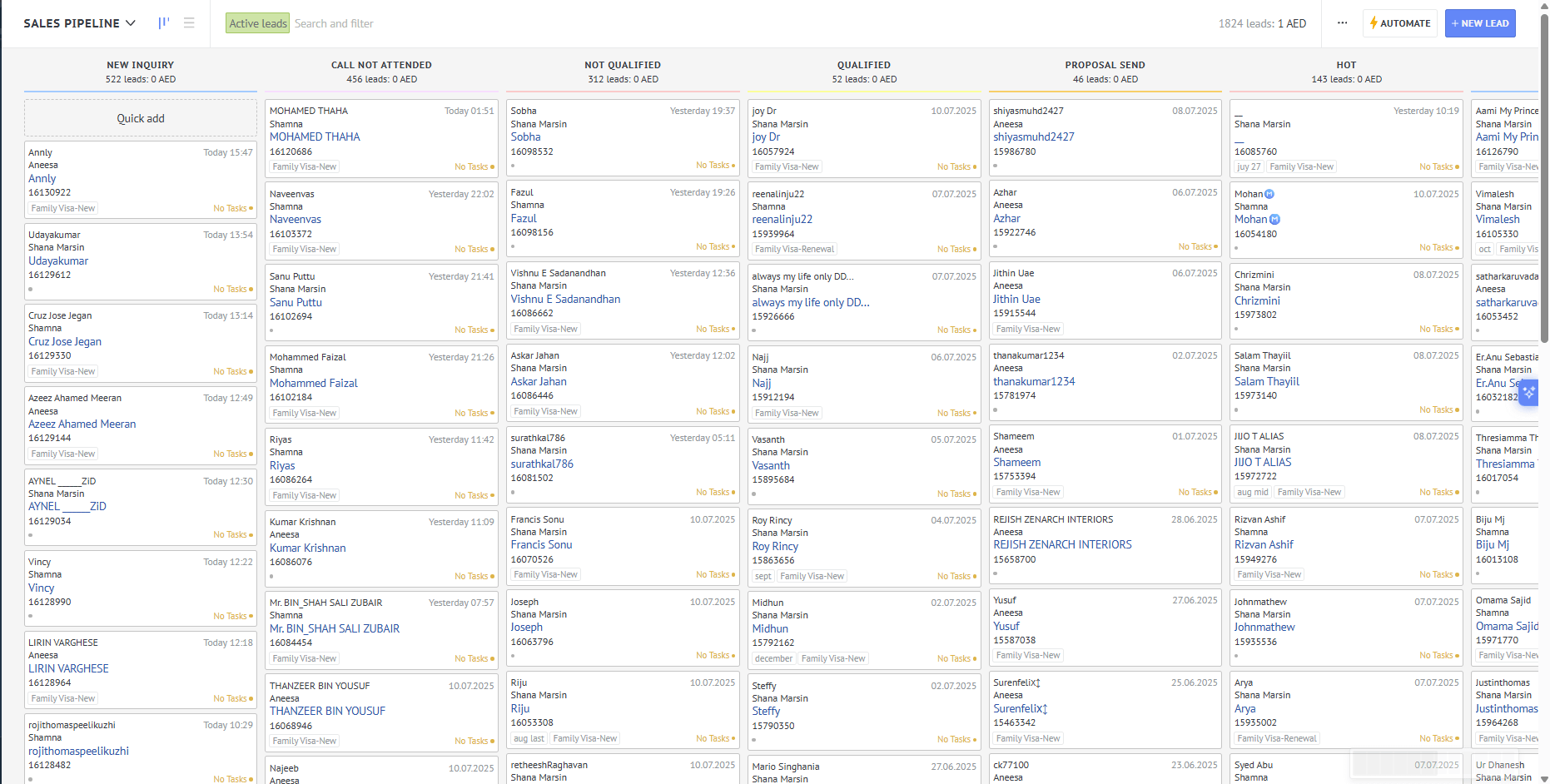Open the Arya lead link
Screen dimensions: 1550x784
pos(1244,708)
